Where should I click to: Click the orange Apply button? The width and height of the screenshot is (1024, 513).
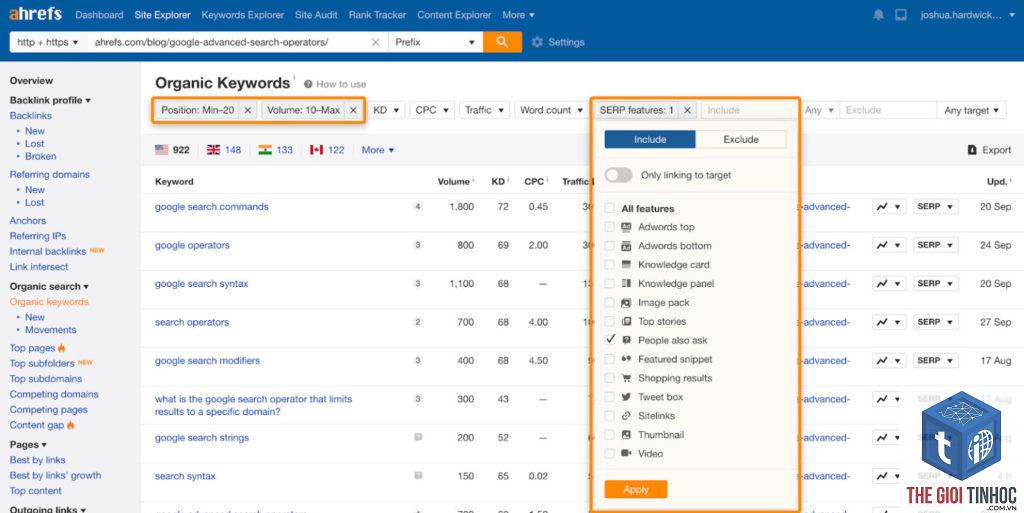tap(636, 490)
